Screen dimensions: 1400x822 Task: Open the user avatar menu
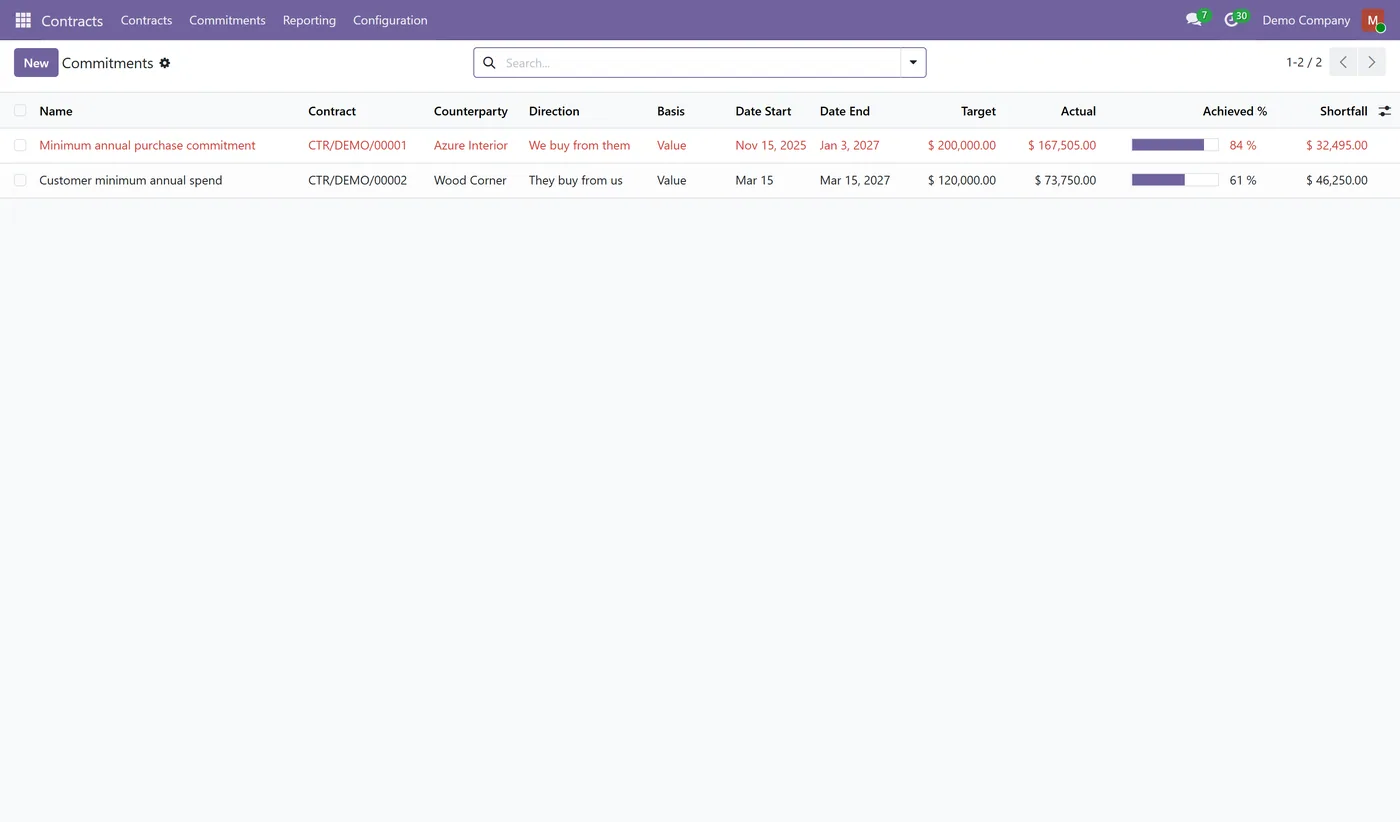1373,20
